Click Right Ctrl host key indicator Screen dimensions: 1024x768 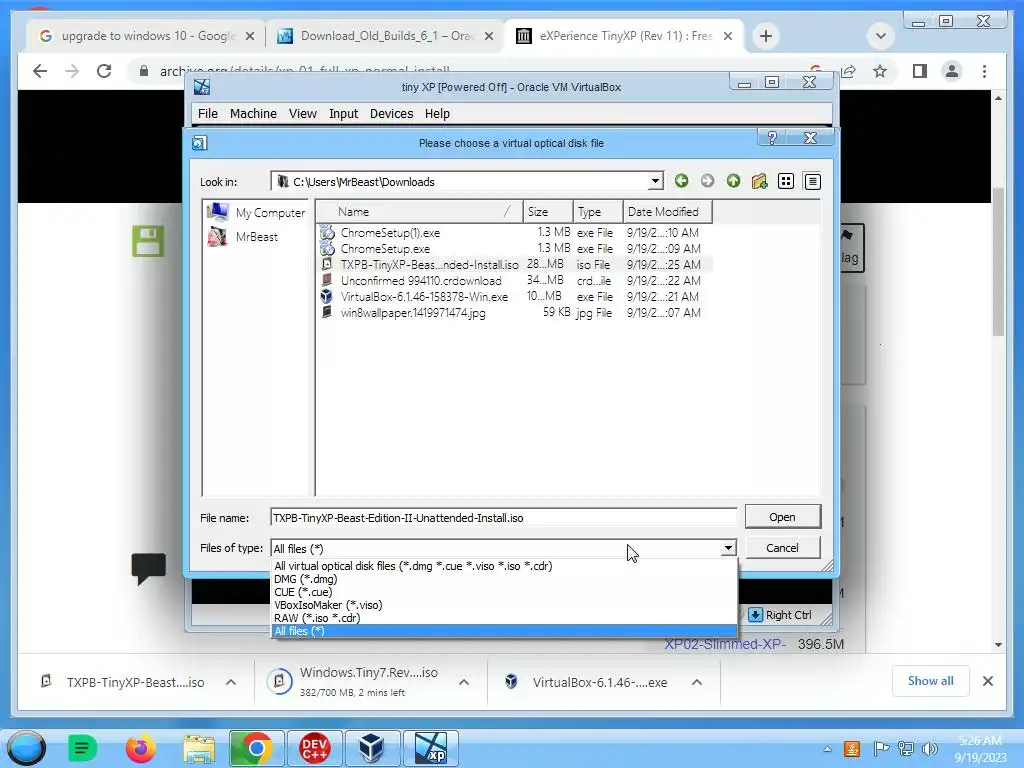click(x=780, y=615)
